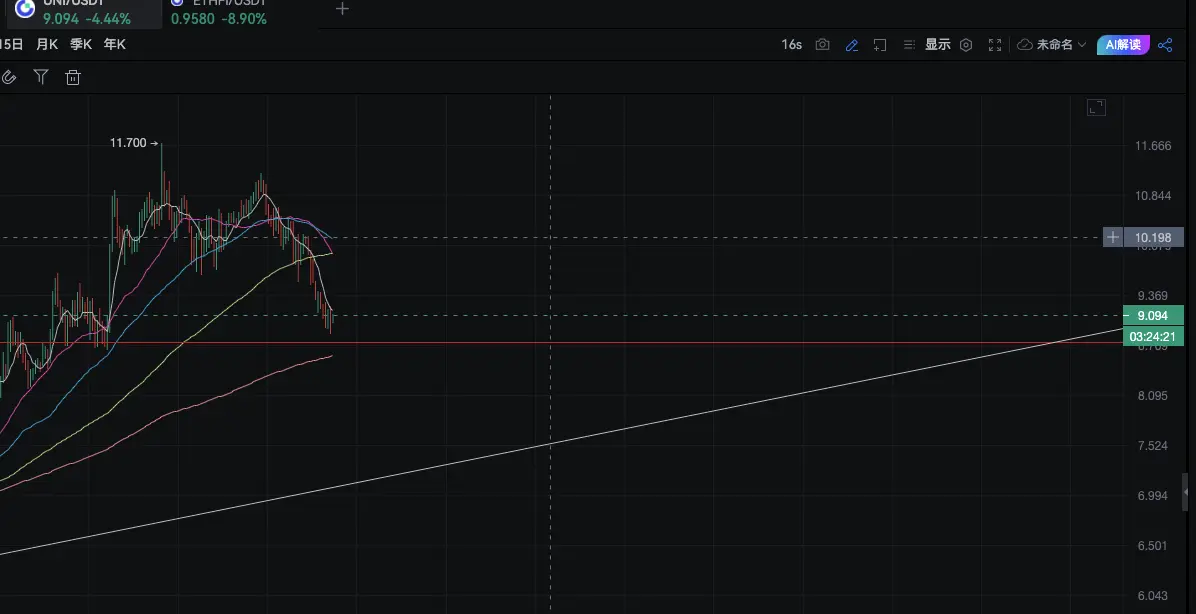
Task: Click the 6.501 price axis label
Action: click(x=1153, y=545)
